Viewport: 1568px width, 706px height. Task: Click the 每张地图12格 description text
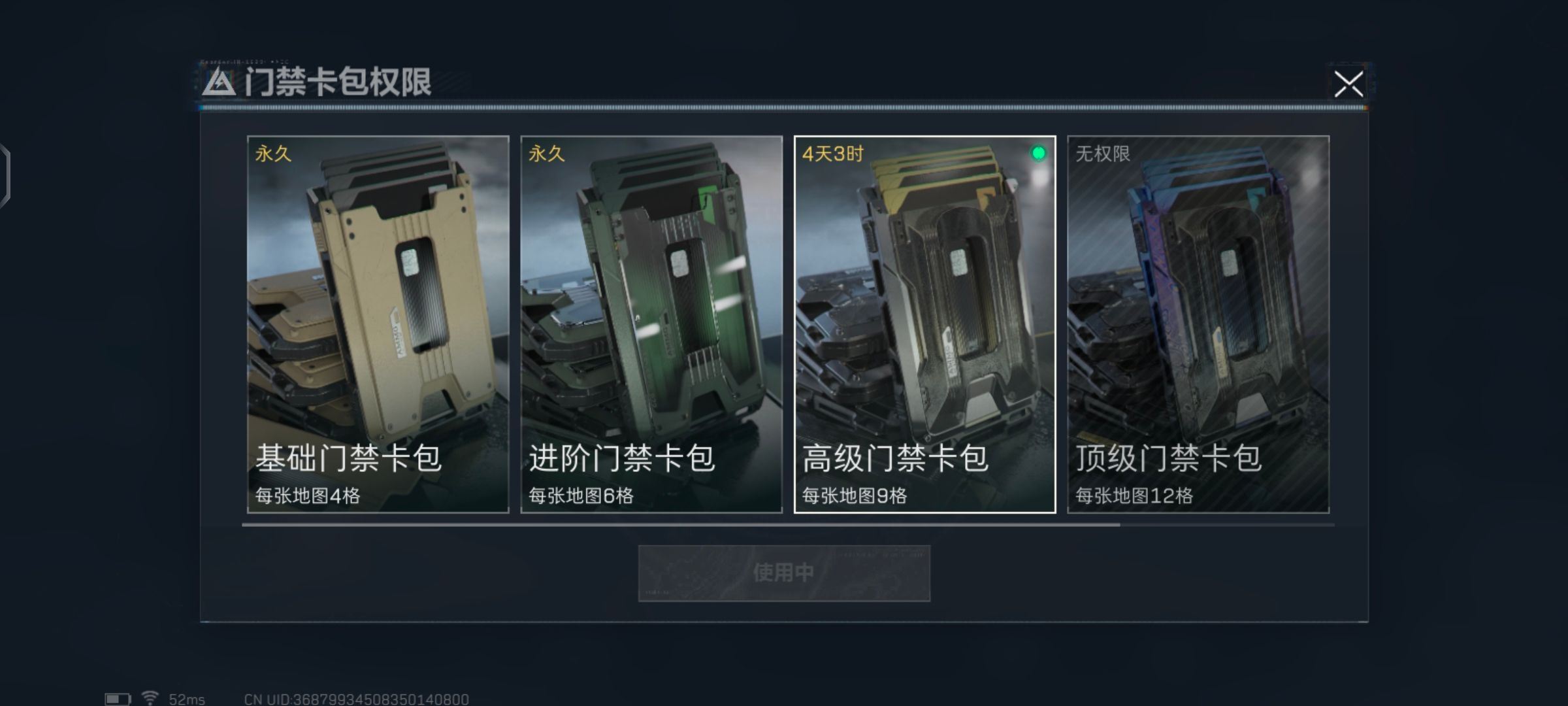click(x=1134, y=496)
